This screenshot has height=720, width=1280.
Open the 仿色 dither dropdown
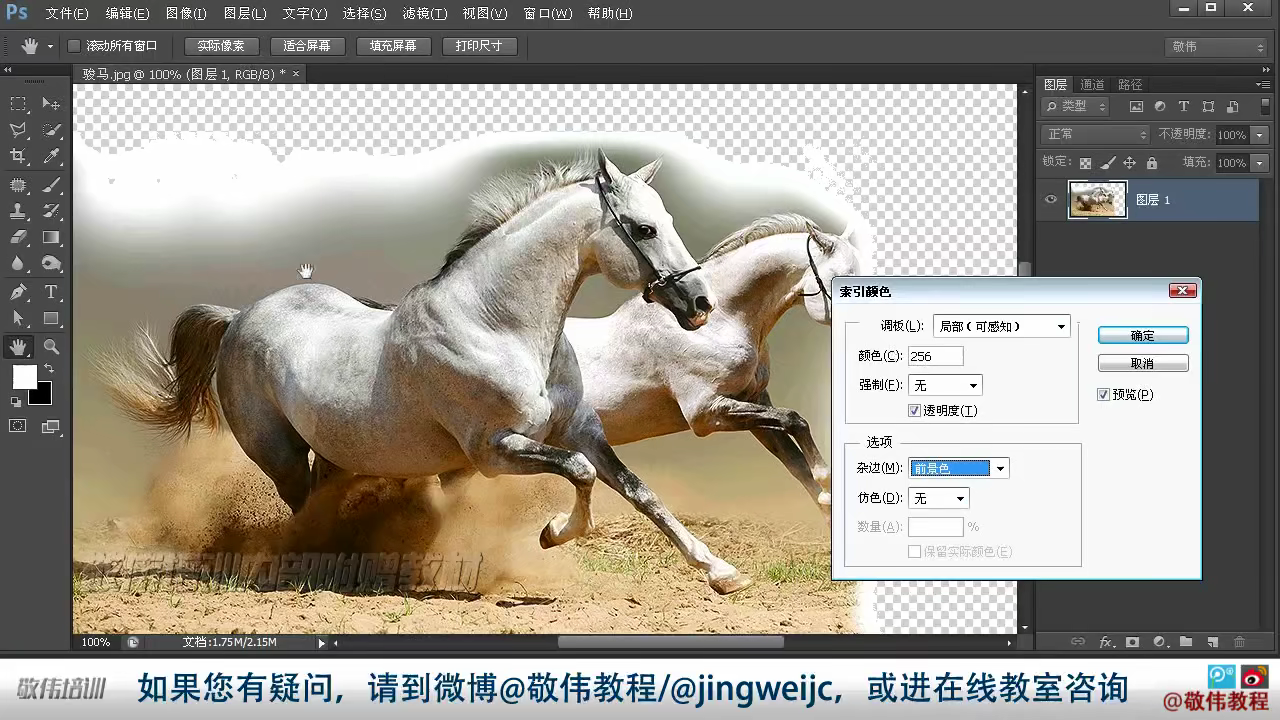click(x=939, y=498)
